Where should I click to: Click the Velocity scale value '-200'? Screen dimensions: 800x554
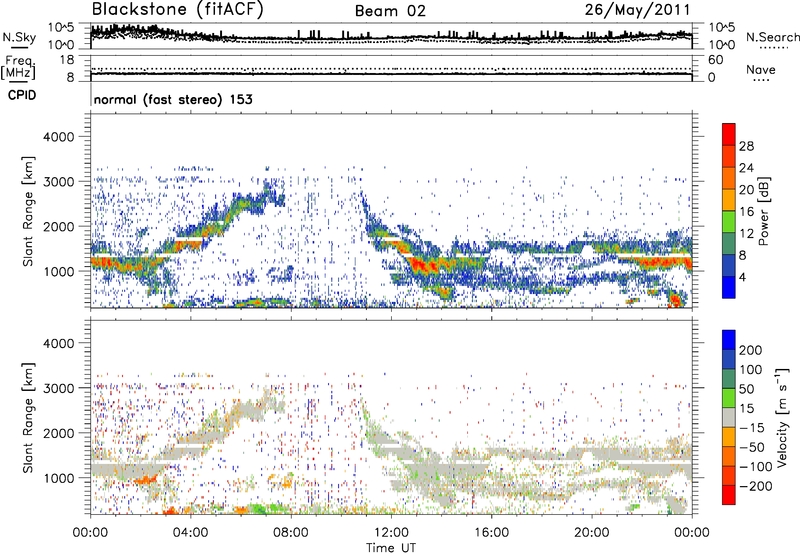[756, 486]
